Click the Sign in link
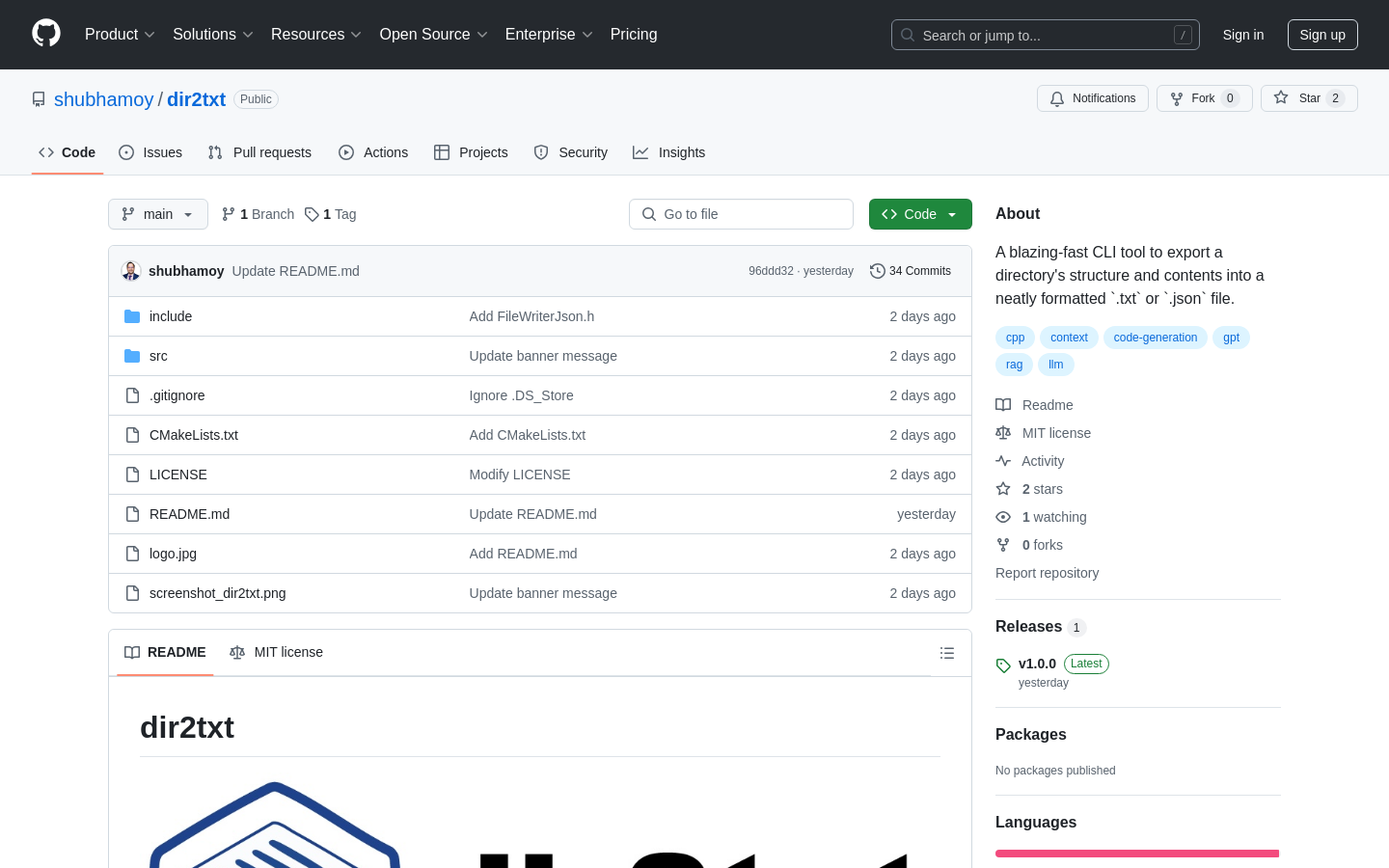 point(1243,35)
